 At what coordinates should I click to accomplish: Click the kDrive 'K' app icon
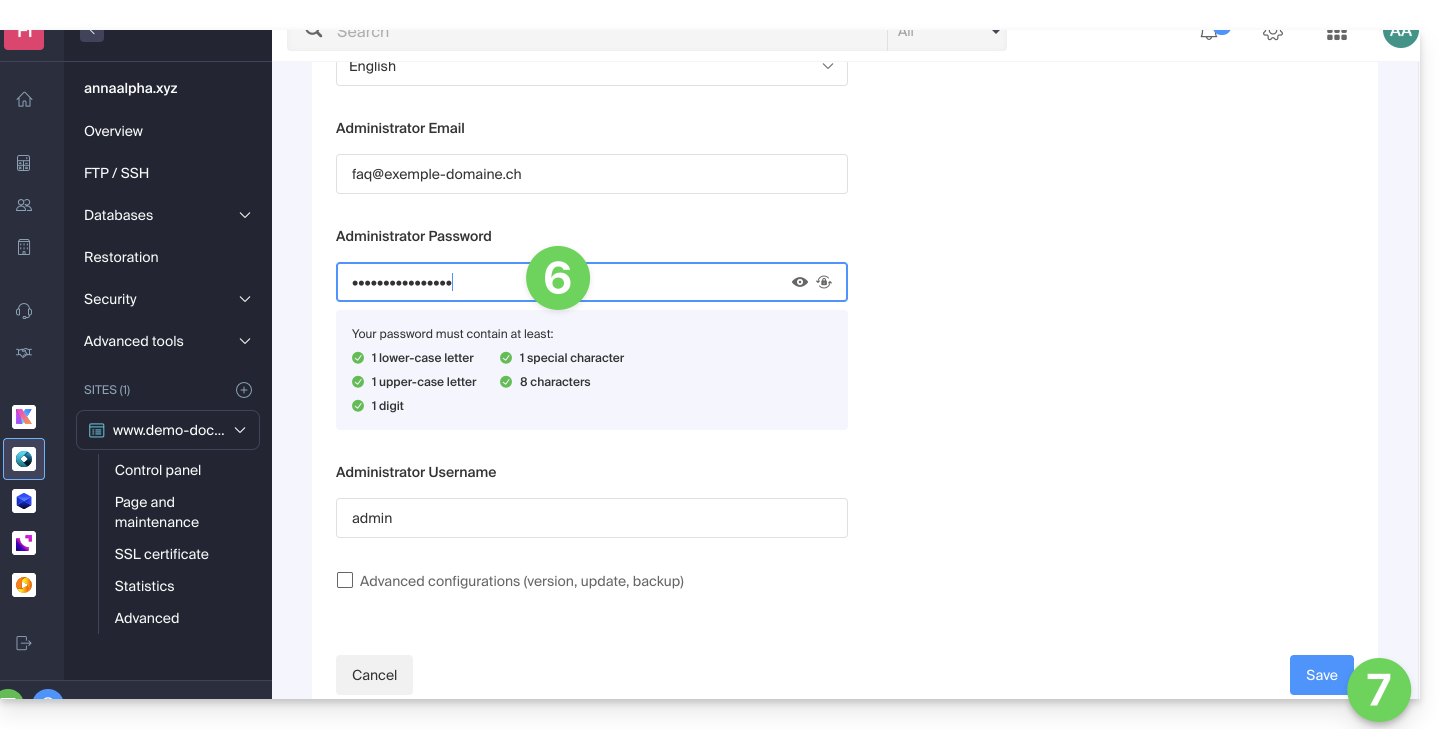tap(24, 417)
